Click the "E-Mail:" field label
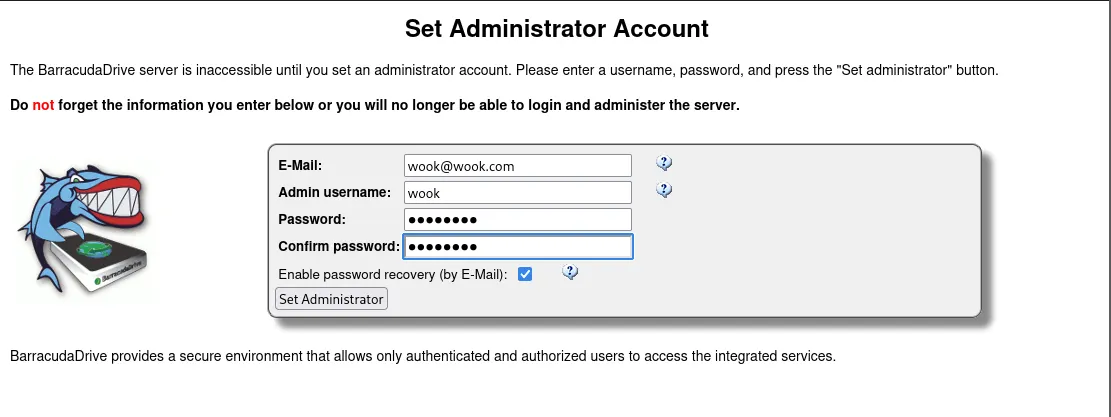This screenshot has width=1111, height=417. pyautogui.click(x=307, y=166)
